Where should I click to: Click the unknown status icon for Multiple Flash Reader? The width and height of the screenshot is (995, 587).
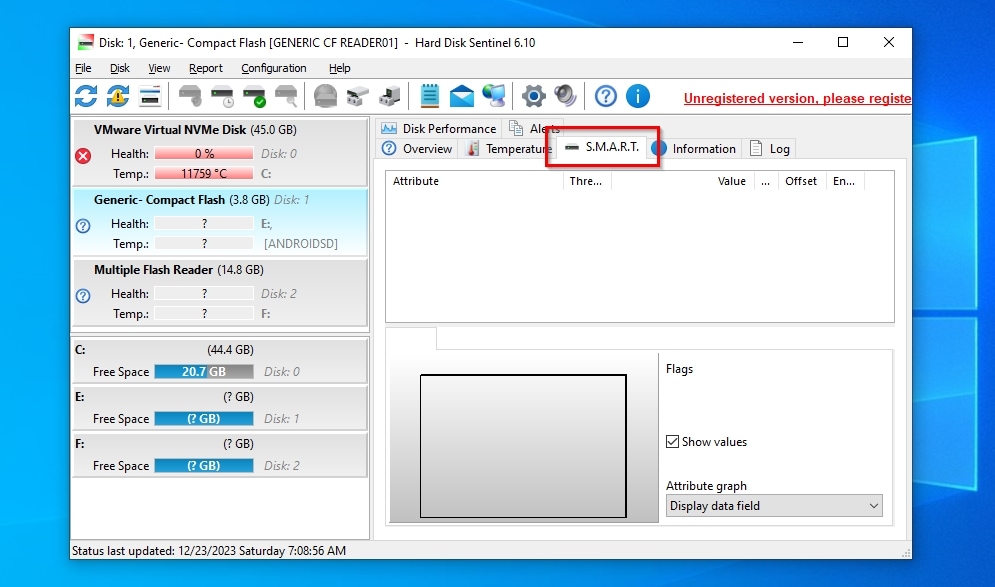(83, 296)
